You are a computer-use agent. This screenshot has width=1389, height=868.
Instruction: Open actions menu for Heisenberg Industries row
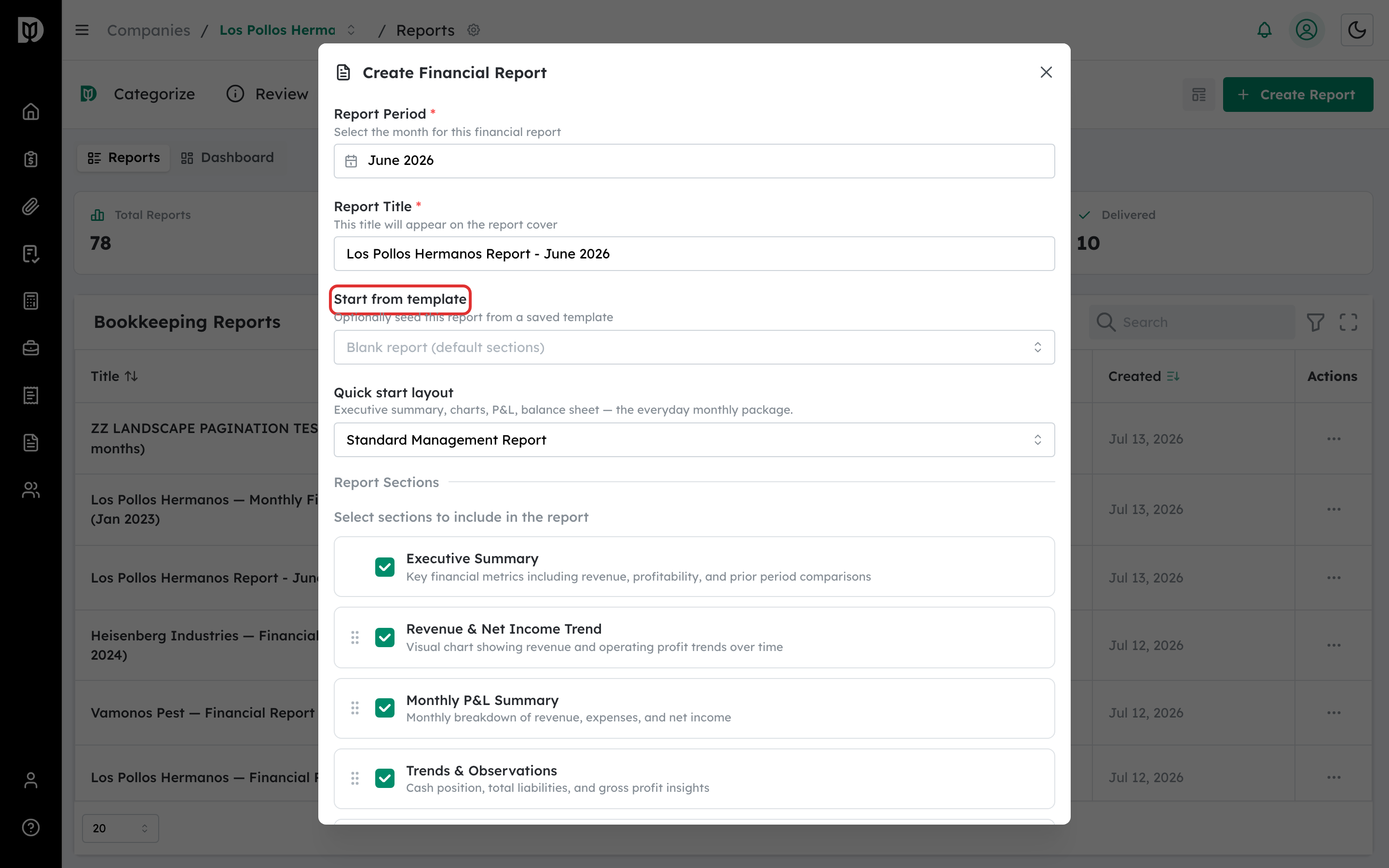point(1334,646)
